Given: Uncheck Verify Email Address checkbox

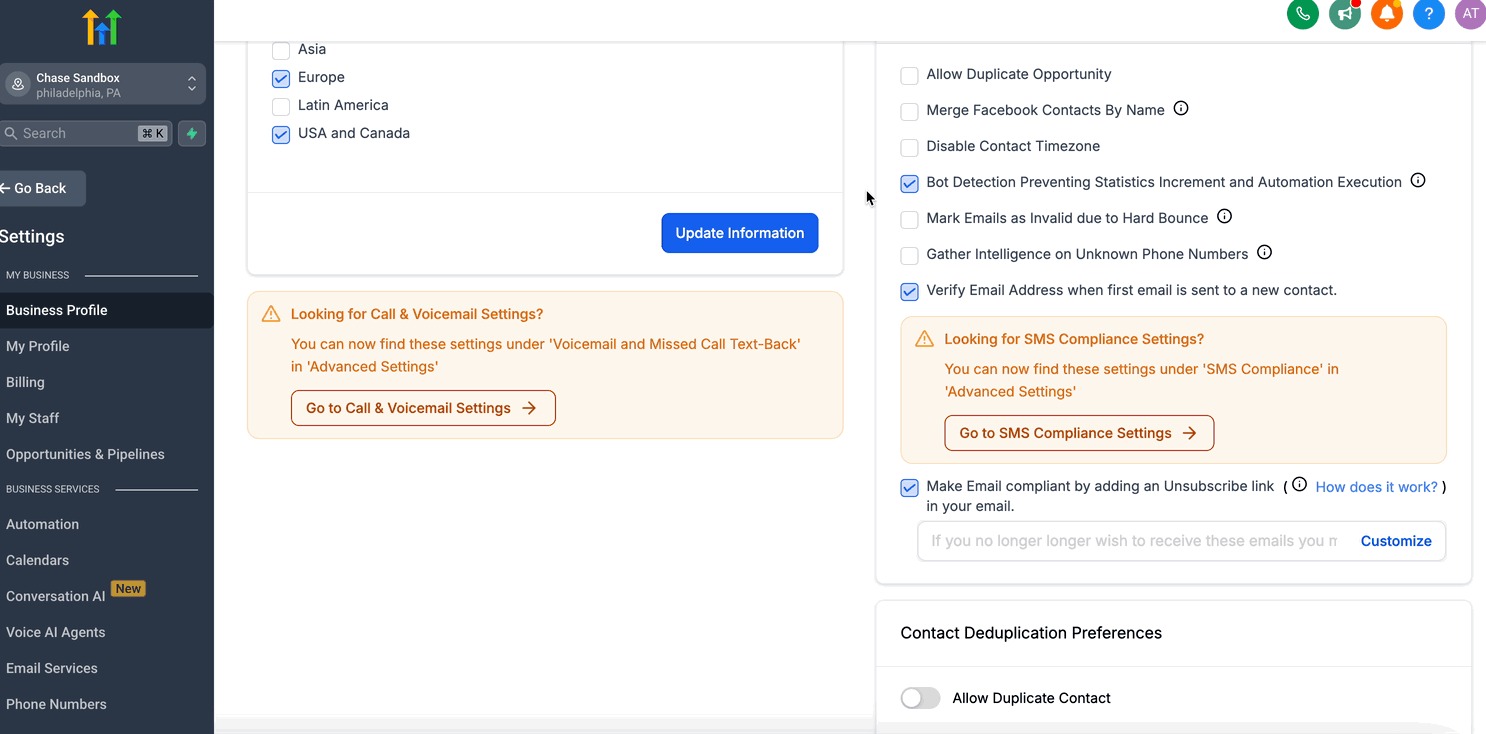Looking at the screenshot, I should 909,292.
